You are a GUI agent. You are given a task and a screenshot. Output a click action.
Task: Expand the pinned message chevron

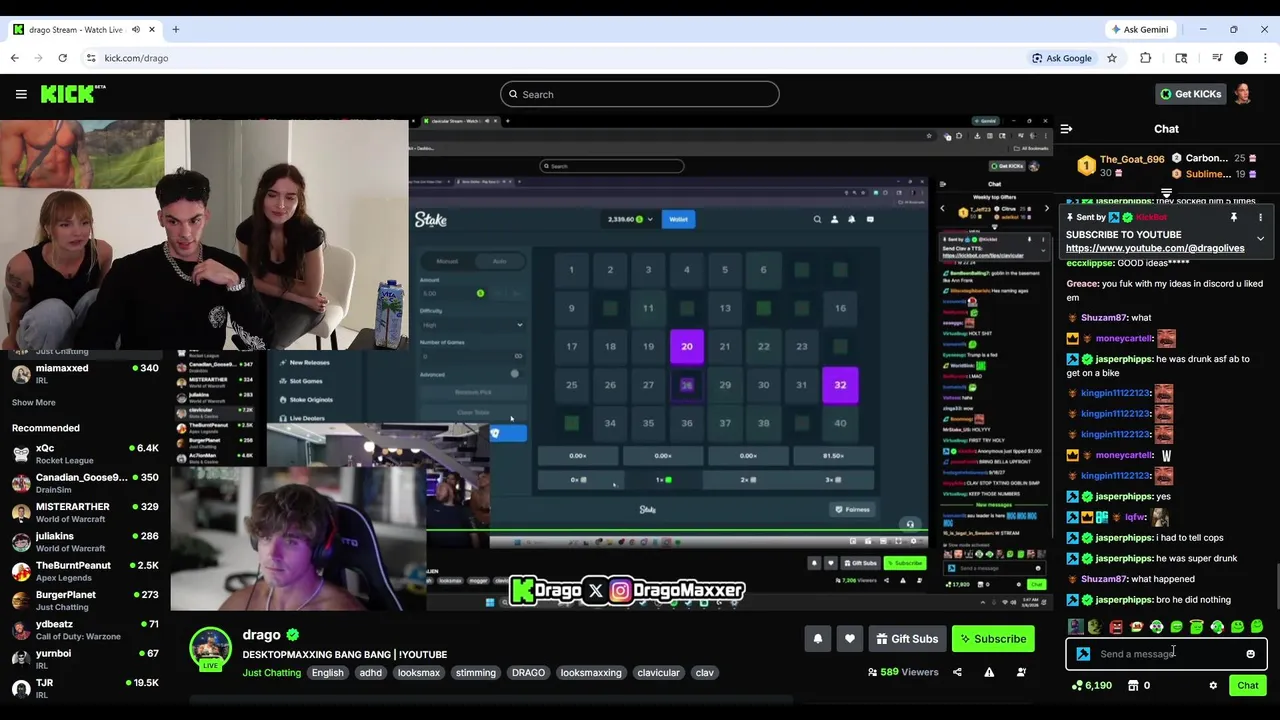click(1260, 239)
